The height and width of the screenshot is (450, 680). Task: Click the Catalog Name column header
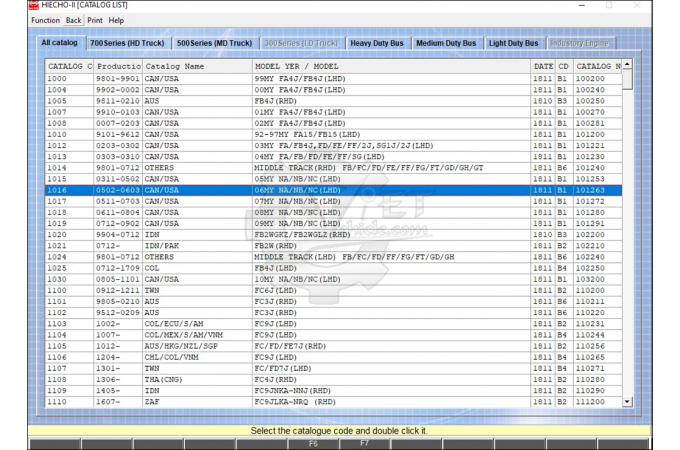197,66
